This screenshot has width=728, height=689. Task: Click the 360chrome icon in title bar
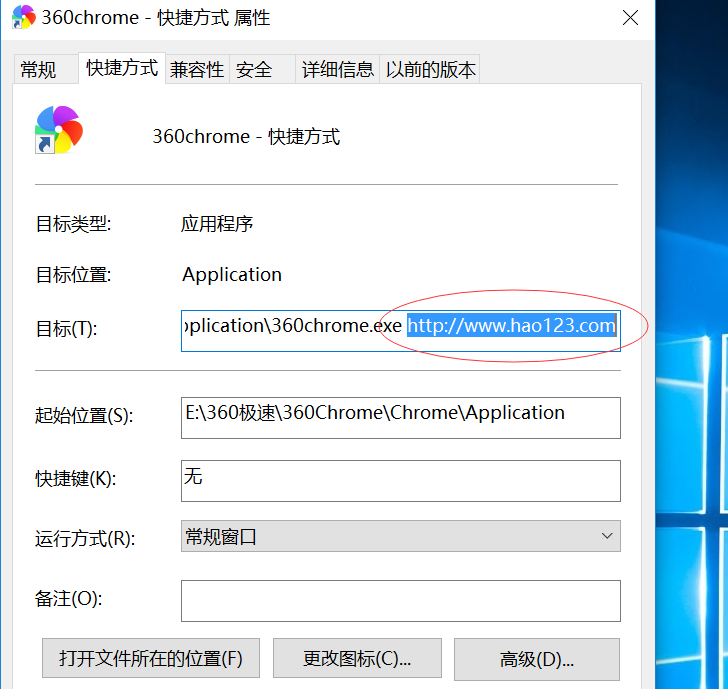click(x=24, y=17)
